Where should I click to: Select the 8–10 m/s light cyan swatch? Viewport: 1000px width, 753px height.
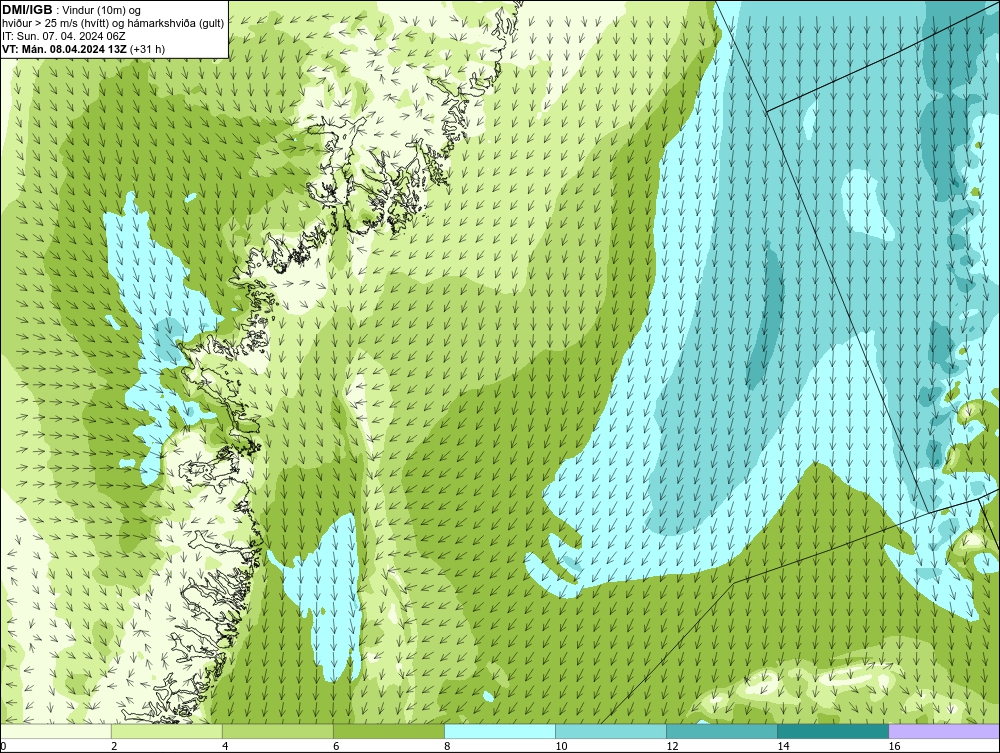coord(500,731)
